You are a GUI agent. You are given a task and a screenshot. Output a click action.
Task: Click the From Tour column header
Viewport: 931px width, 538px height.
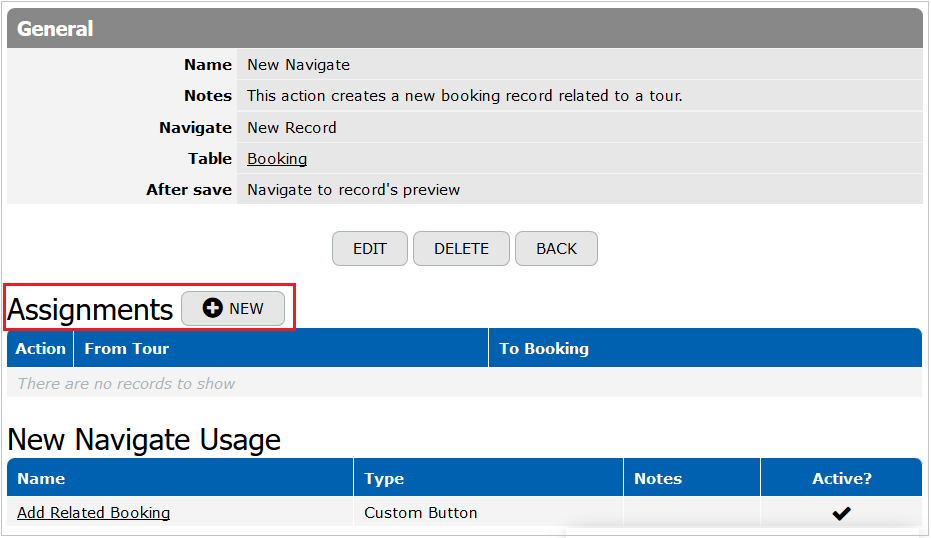[281, 348]
